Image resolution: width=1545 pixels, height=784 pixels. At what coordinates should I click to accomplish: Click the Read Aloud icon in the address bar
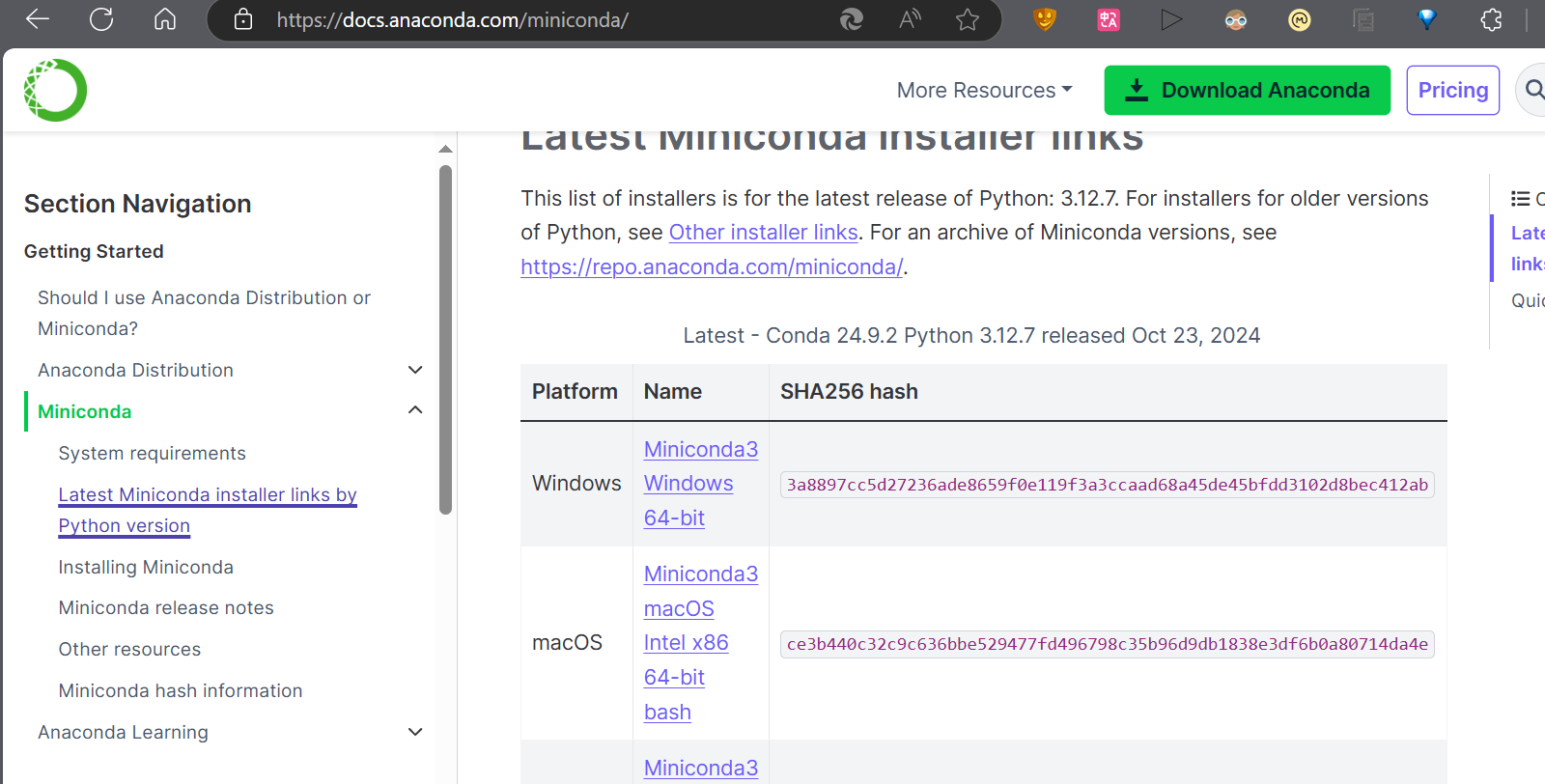tap(910, 19)
